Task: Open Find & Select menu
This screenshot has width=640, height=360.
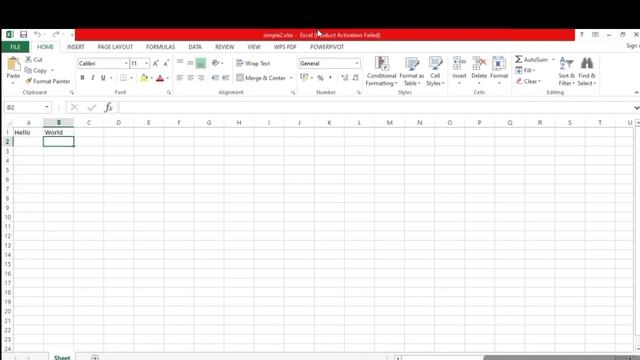Action: tap(587, 71)
